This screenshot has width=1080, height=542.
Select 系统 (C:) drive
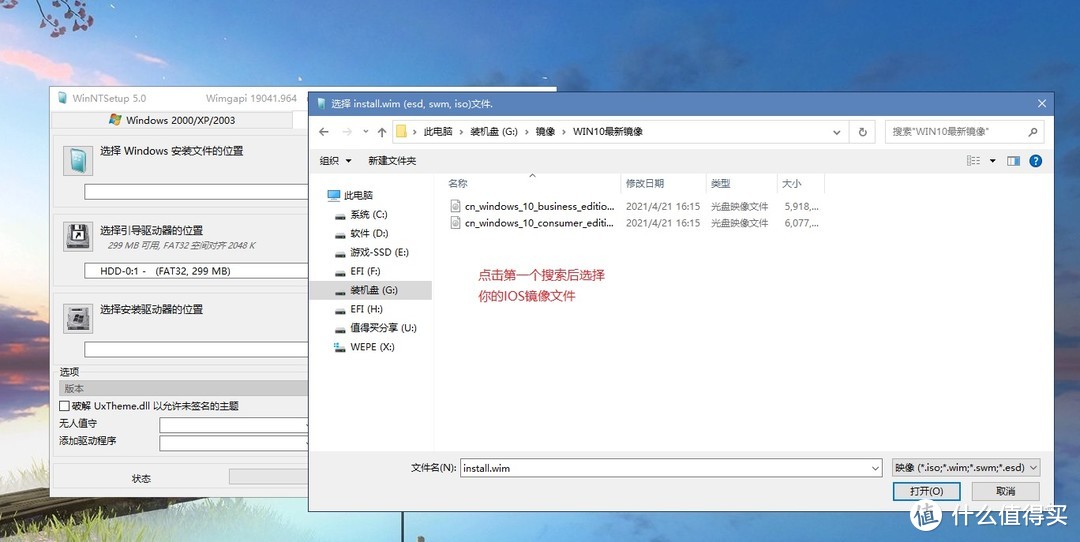point(361,215)
